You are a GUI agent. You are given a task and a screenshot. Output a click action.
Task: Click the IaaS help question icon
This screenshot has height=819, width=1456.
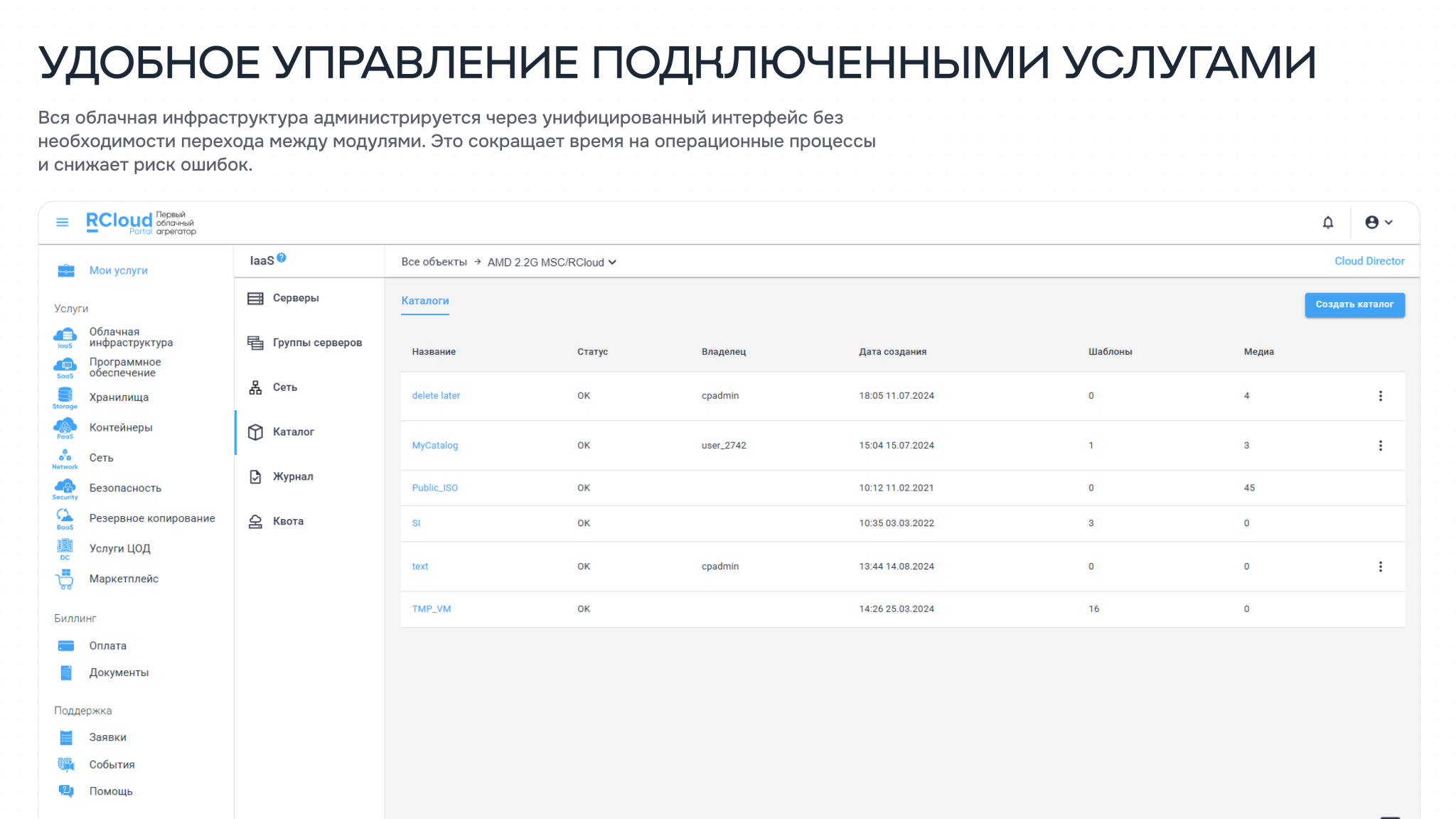282,258
